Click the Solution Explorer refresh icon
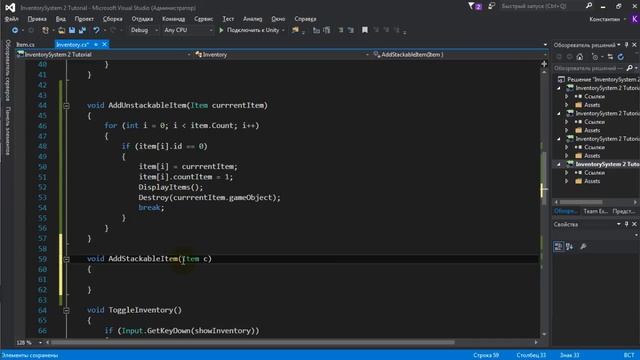640x360 pixels. 621,57
